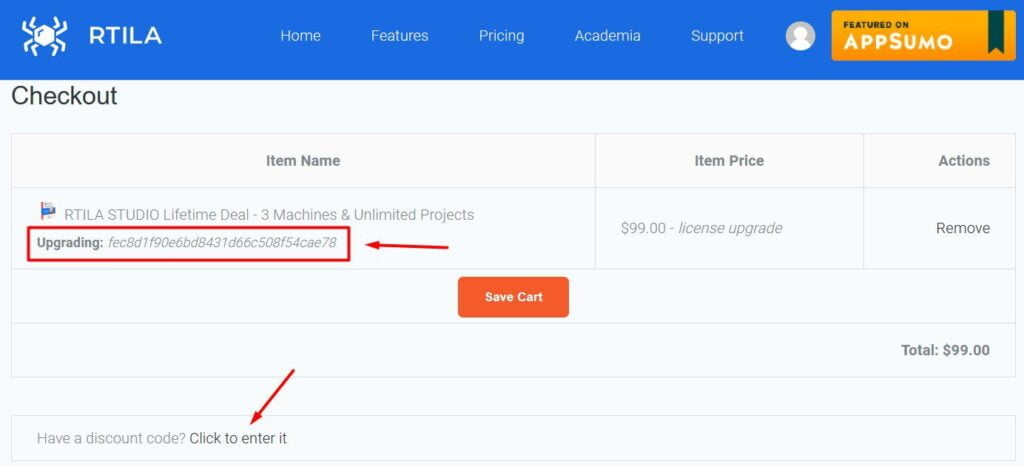Click to enter a discount code
Viewport: 1024px width, 467px height.
click(238, 438)
